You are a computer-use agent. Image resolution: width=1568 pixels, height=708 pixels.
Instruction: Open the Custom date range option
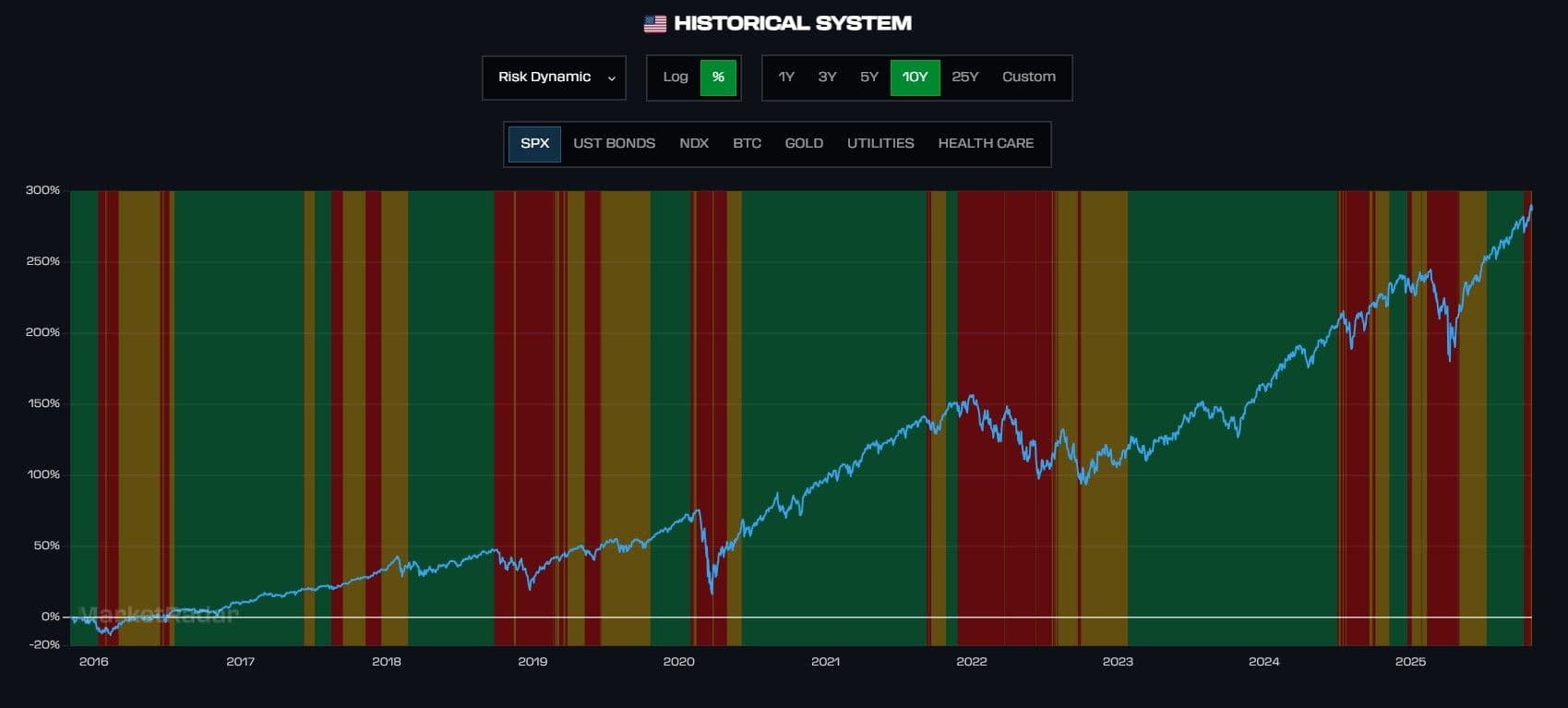(1028, 78)
